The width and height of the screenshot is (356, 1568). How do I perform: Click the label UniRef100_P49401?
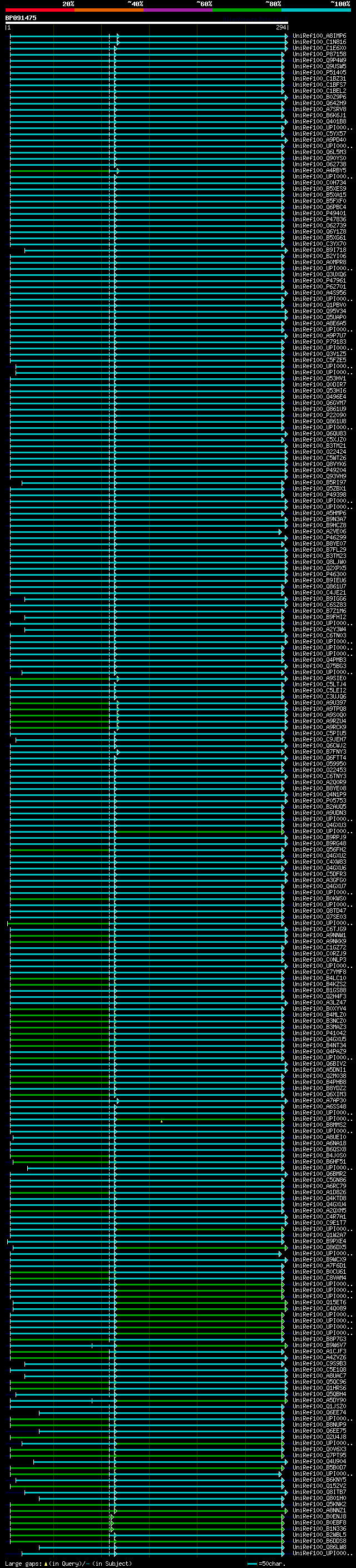tap(319, 213)
